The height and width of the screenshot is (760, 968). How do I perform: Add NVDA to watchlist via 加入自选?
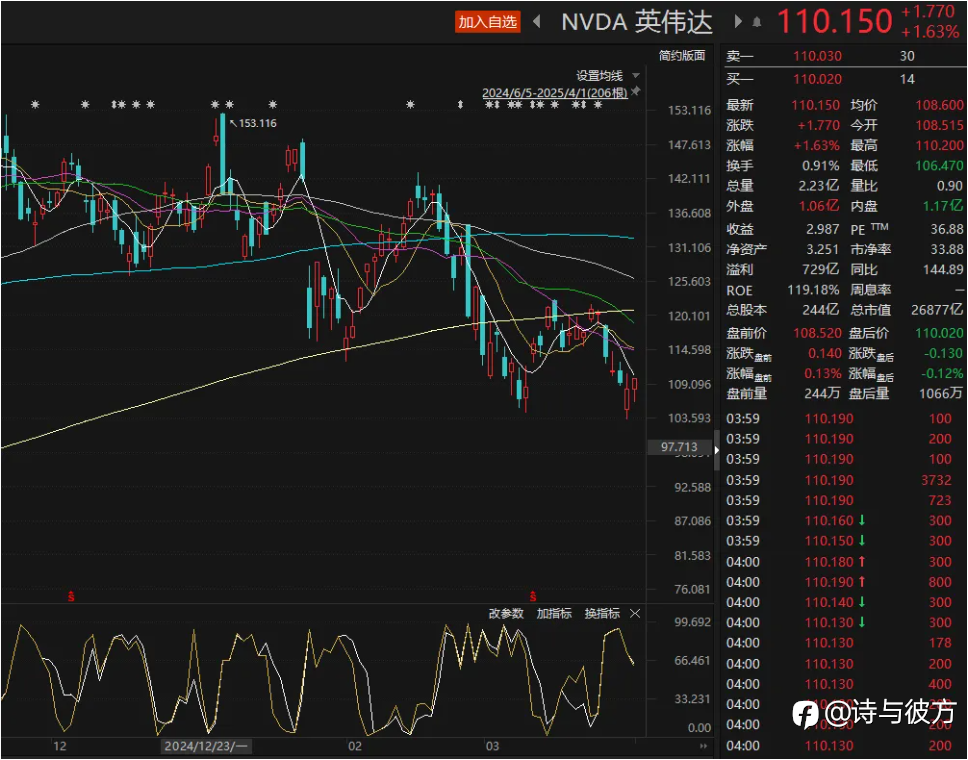click(x=488, y=22)
